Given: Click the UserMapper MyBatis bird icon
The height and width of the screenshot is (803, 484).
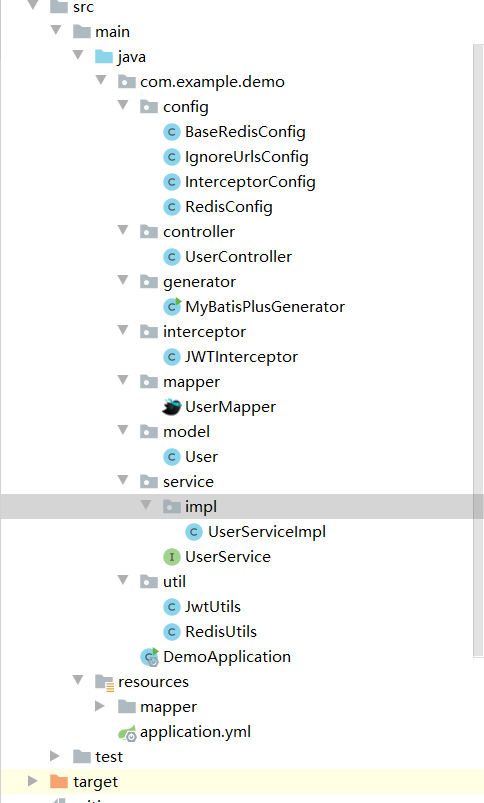Looking at the screenshot, I should (x=172, y=407).
